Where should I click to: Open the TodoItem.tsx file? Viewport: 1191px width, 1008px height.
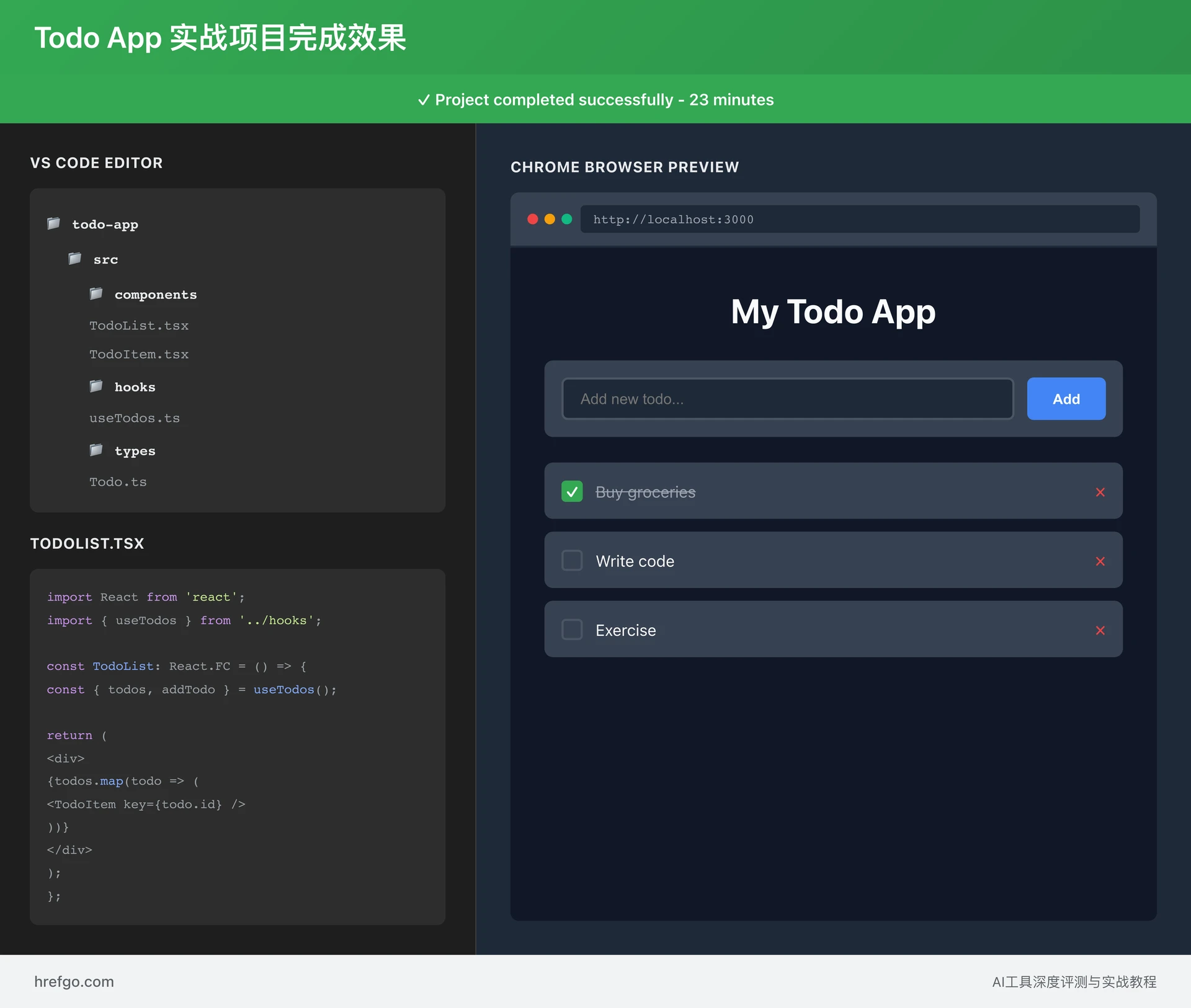[139, 354]
